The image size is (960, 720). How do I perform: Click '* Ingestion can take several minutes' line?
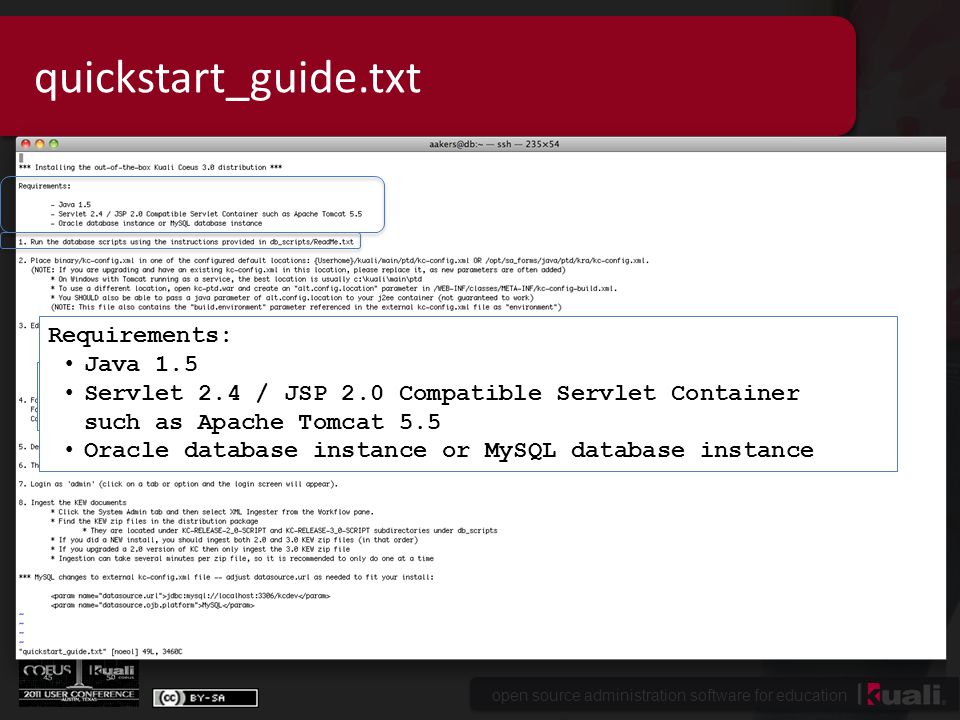242,558
